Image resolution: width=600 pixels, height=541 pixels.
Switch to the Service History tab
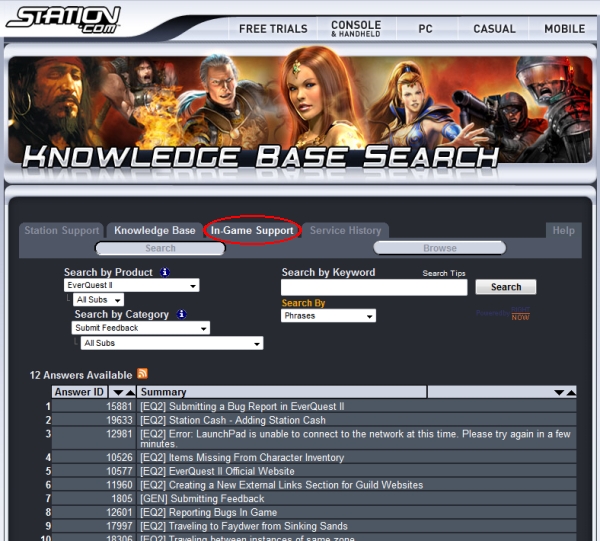346,231
